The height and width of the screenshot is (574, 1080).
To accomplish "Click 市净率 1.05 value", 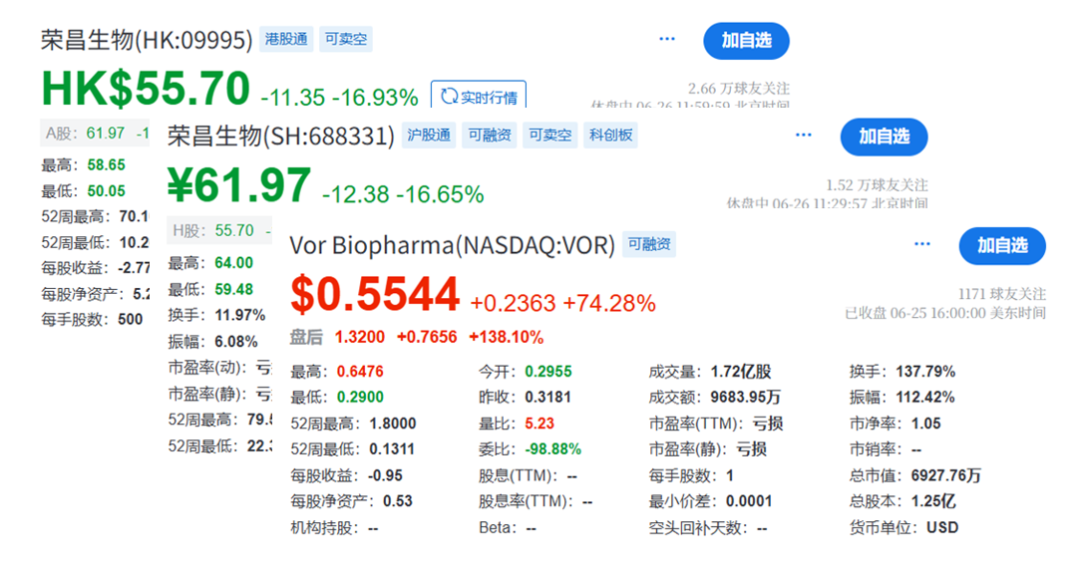I will [x=926, y=423].
